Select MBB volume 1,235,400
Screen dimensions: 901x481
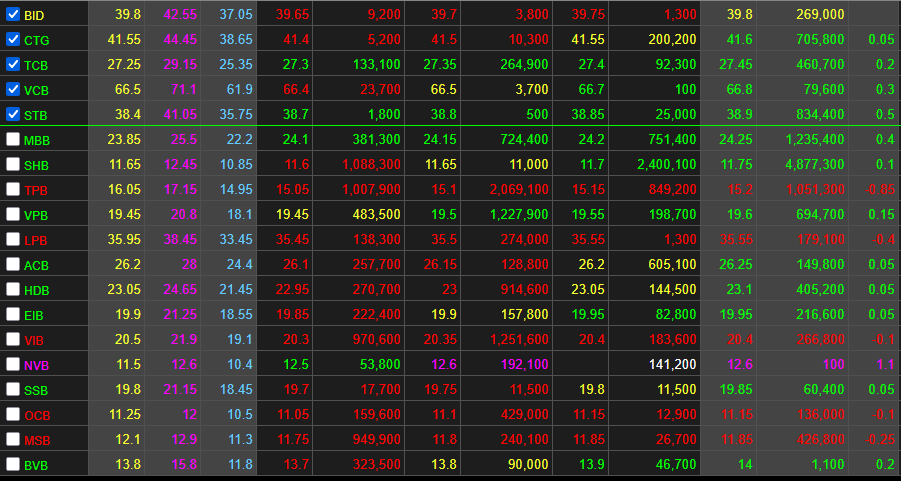813,140
